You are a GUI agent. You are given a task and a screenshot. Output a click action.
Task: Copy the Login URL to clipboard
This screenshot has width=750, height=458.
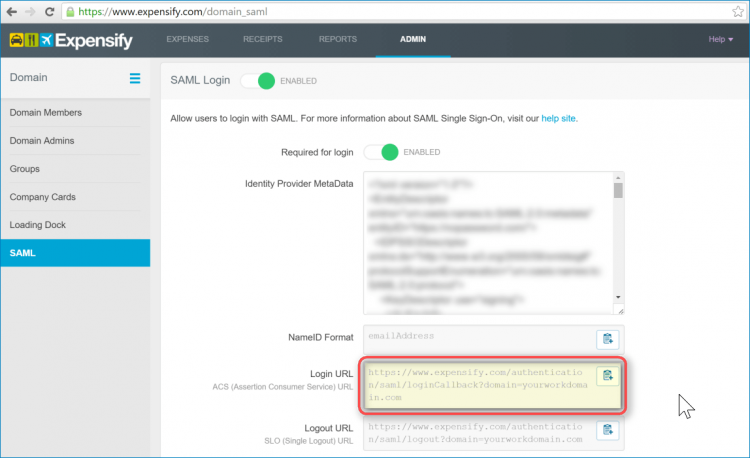click(607, 376)
